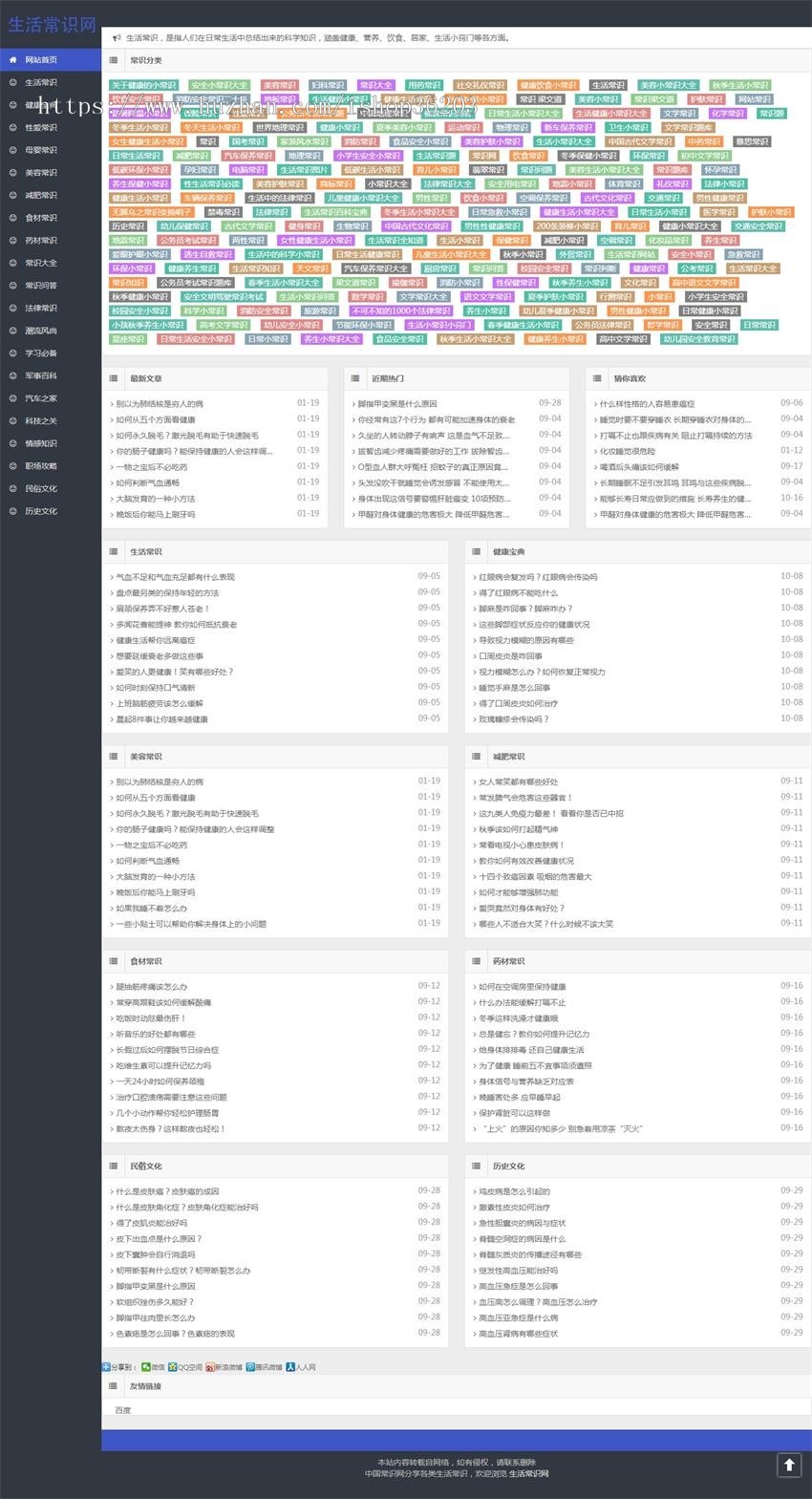Open the 百度 friendly link
Screen dimensions: 812x1499
pyautogui.click(x=123, y=1410)
